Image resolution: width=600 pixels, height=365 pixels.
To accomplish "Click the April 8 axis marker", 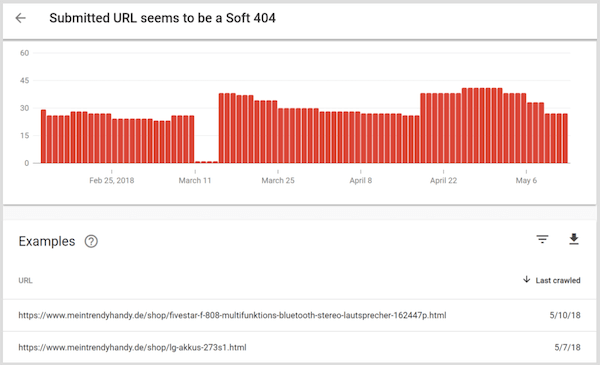I will click(360, 181).
